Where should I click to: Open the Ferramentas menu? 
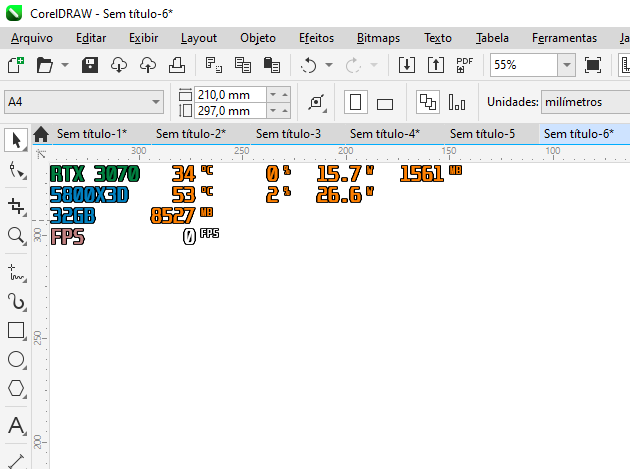tap(564, 38)
